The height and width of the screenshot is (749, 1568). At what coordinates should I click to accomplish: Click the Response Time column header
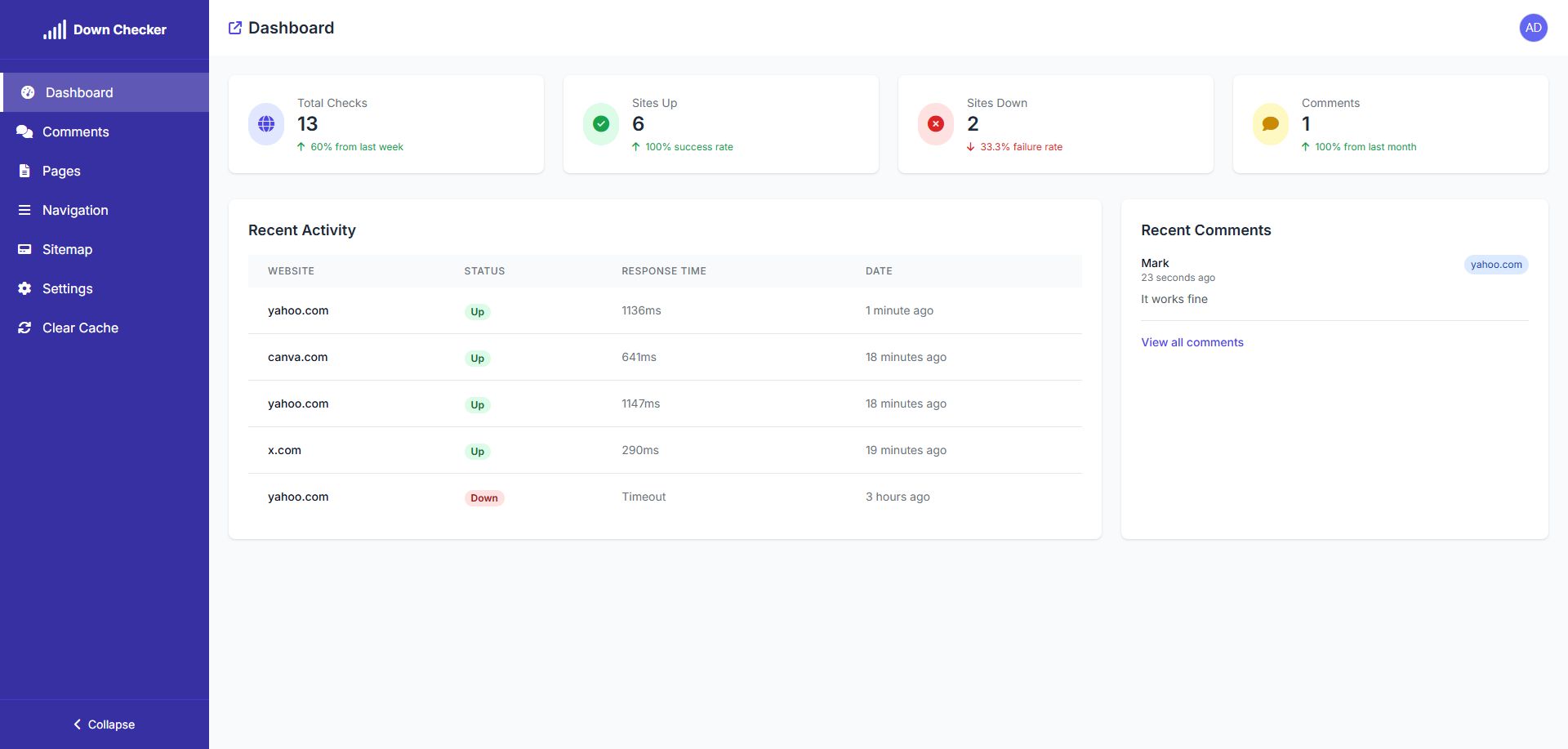click(x=663, y=271)
